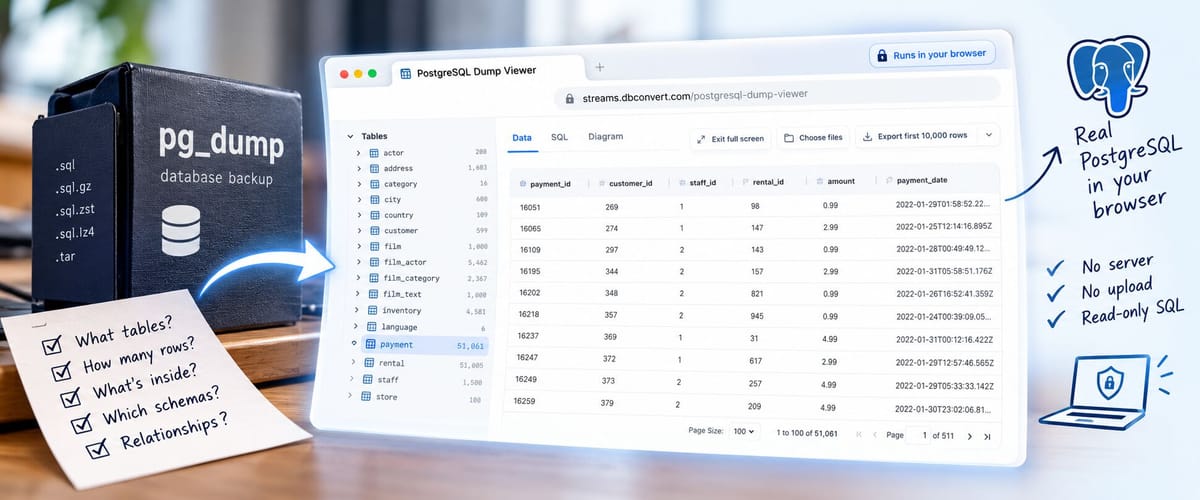Click payment_id cell 16051
The width and height of the screenshot is (1200, 500).
532,205
